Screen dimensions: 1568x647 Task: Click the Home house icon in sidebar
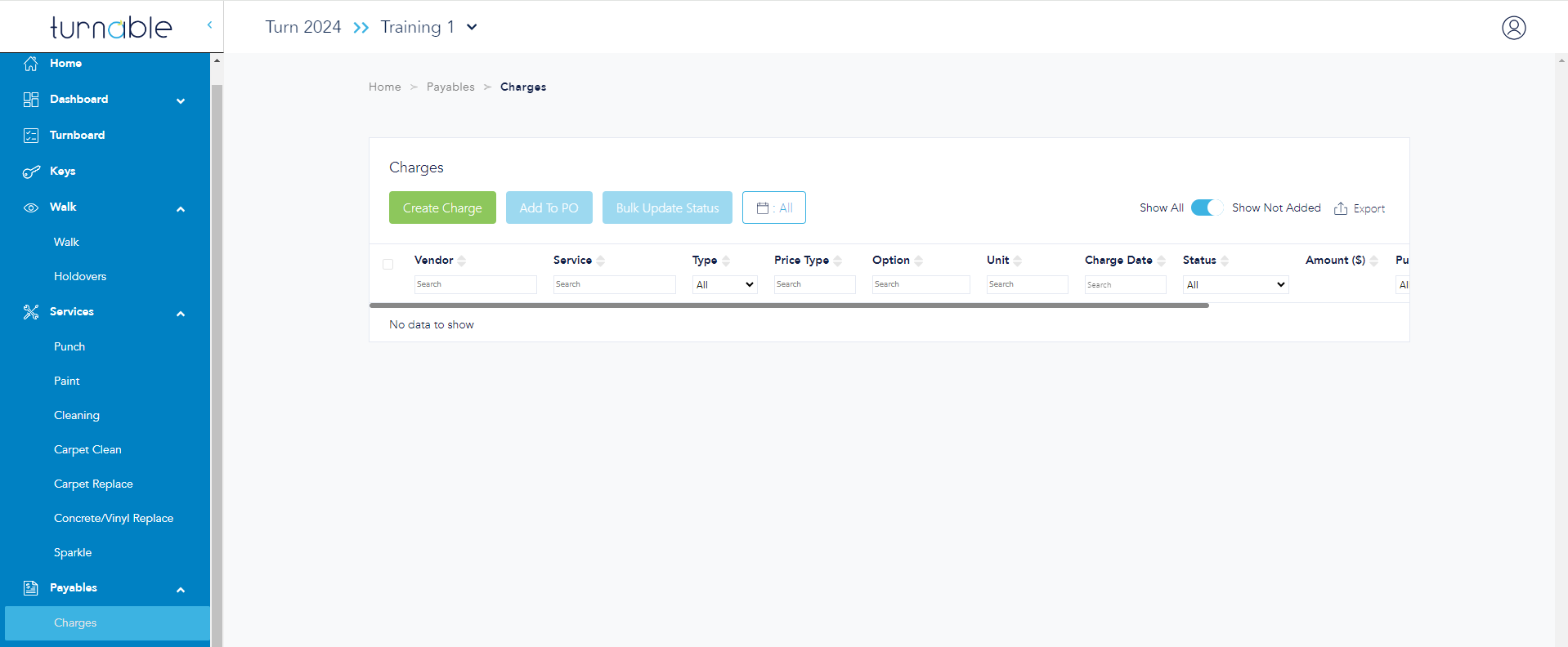point(31,63)
